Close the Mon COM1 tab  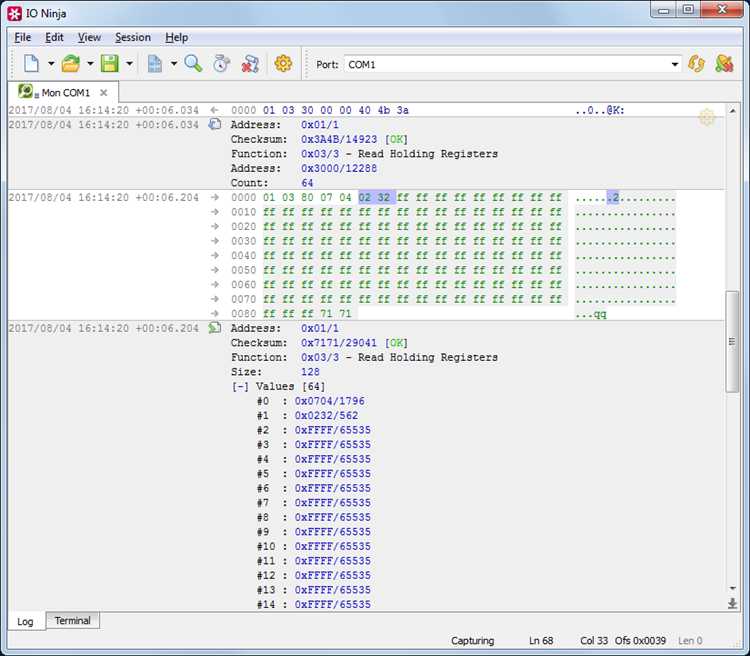click(103, 93)
